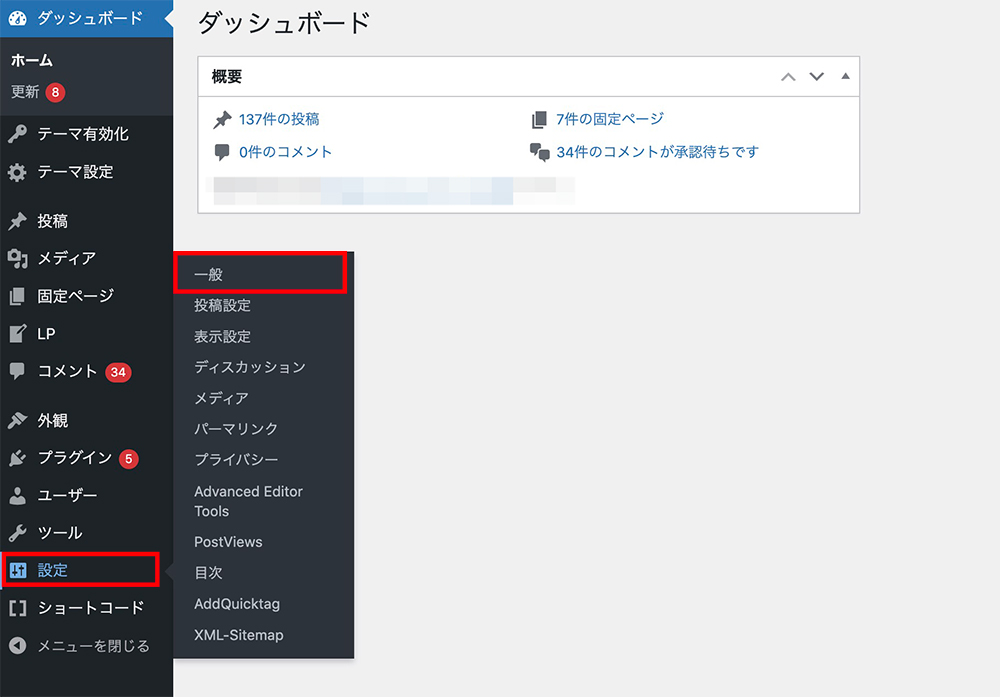Click the speech bubble icon beside コメント in sidebar
1000x697 pixels.
tap(18, 371)
